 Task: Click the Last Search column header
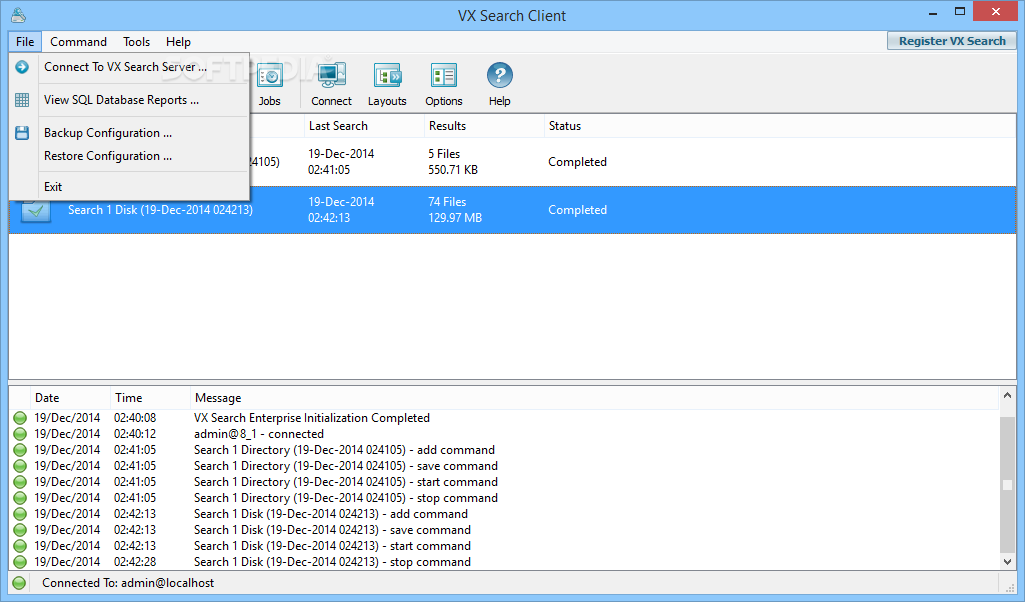pyautogui.click(x=364, y=126)
